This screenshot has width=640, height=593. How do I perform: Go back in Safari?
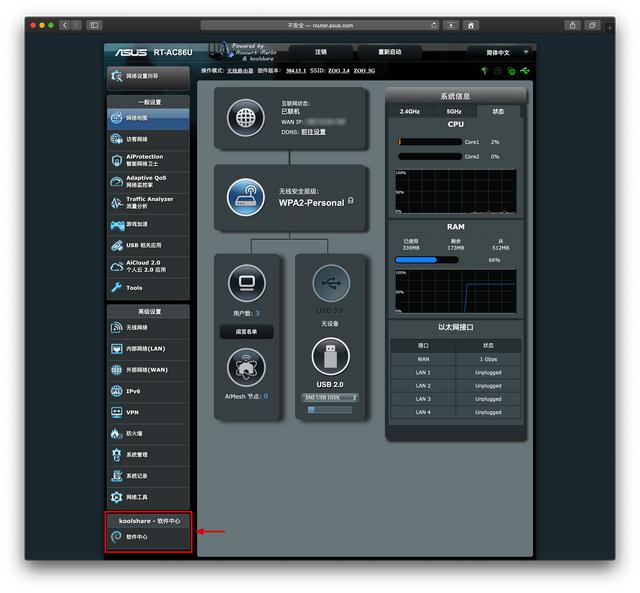point(65,25)
